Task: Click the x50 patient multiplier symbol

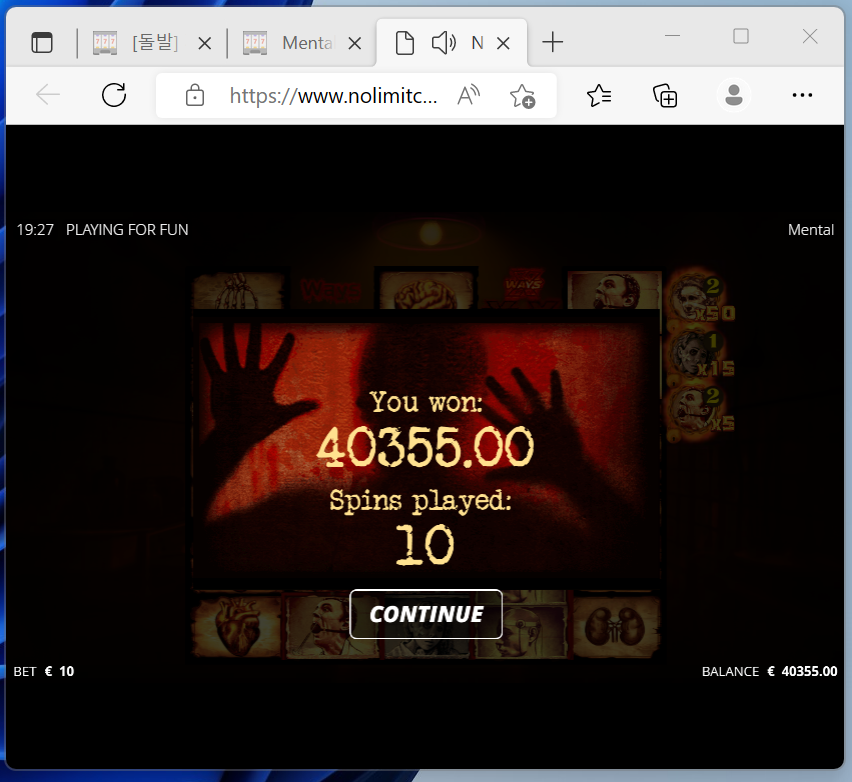Action: coord(701,298)
